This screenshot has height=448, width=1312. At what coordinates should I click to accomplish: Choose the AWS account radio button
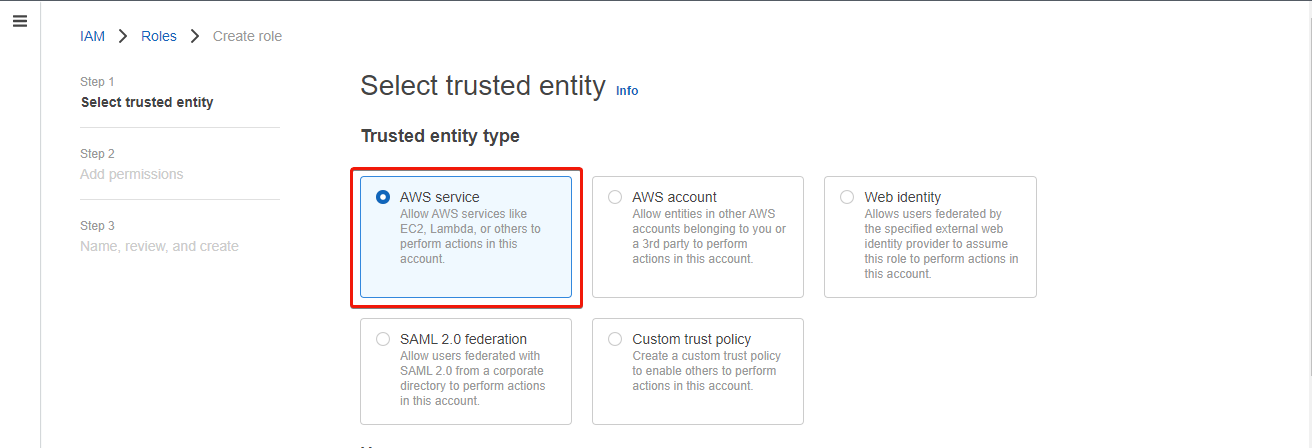coord(615,197)
